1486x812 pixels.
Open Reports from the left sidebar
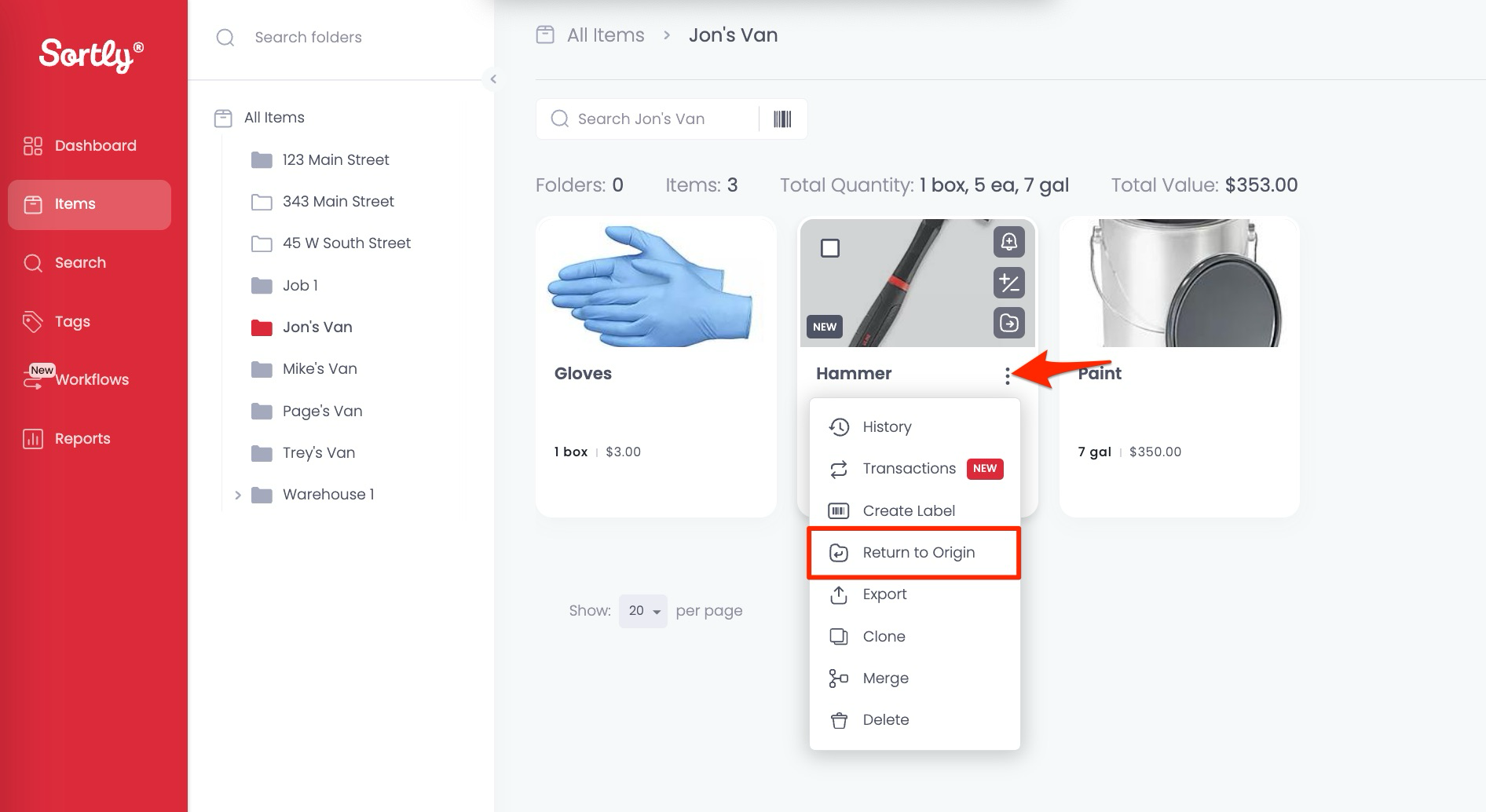pos(82,439)
